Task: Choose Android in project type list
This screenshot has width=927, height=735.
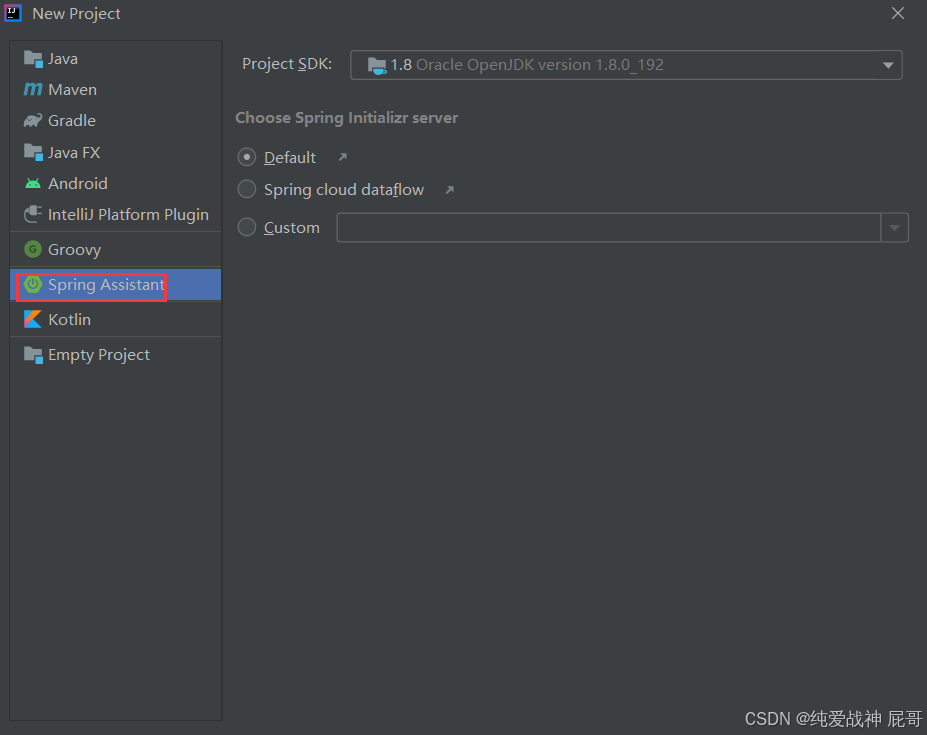Action: coord(116,183)
